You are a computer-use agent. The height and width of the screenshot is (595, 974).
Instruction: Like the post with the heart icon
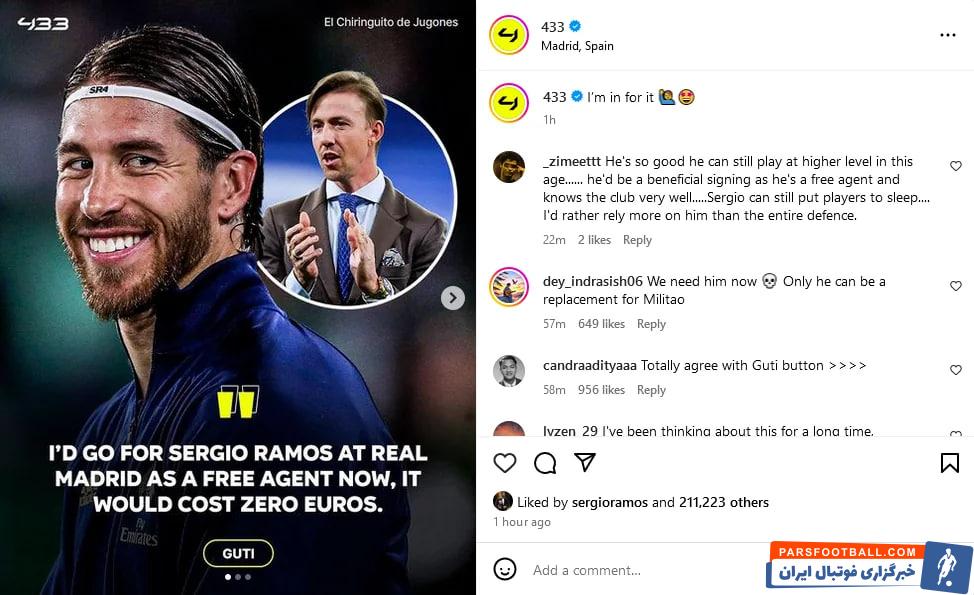504,463
